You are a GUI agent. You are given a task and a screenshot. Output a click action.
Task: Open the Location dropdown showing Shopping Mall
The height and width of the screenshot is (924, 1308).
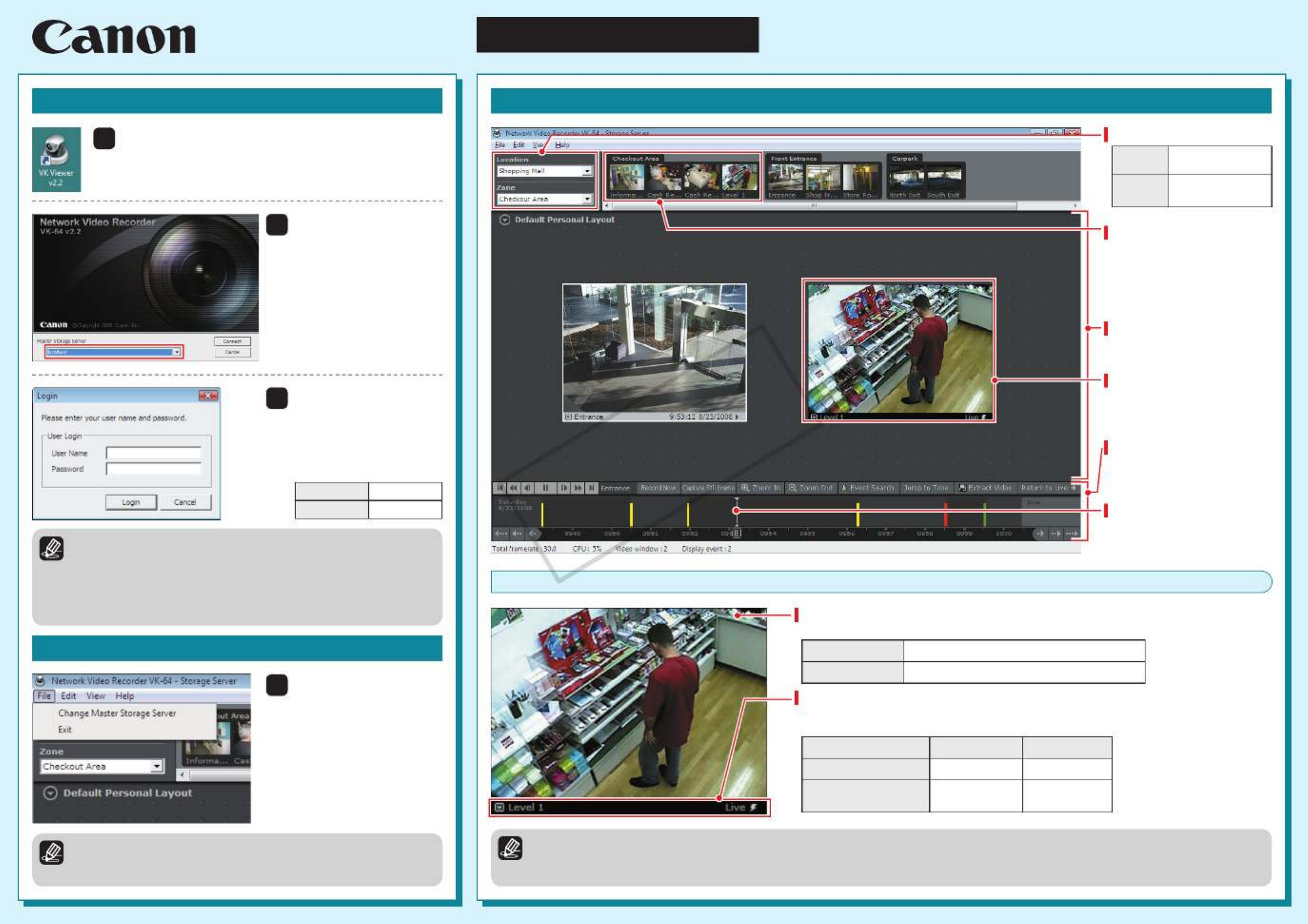587,171
